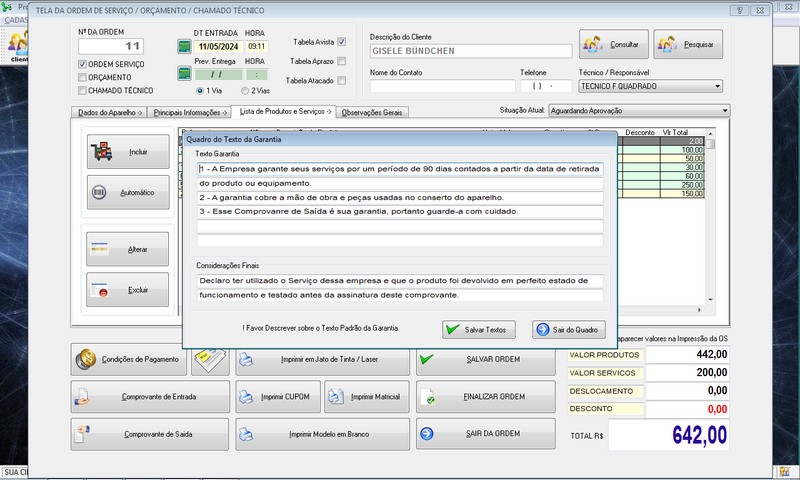Click SAIR DA ORDEM button
The height and width of the screenshot is (480, 800).
(x=486, y=434)
